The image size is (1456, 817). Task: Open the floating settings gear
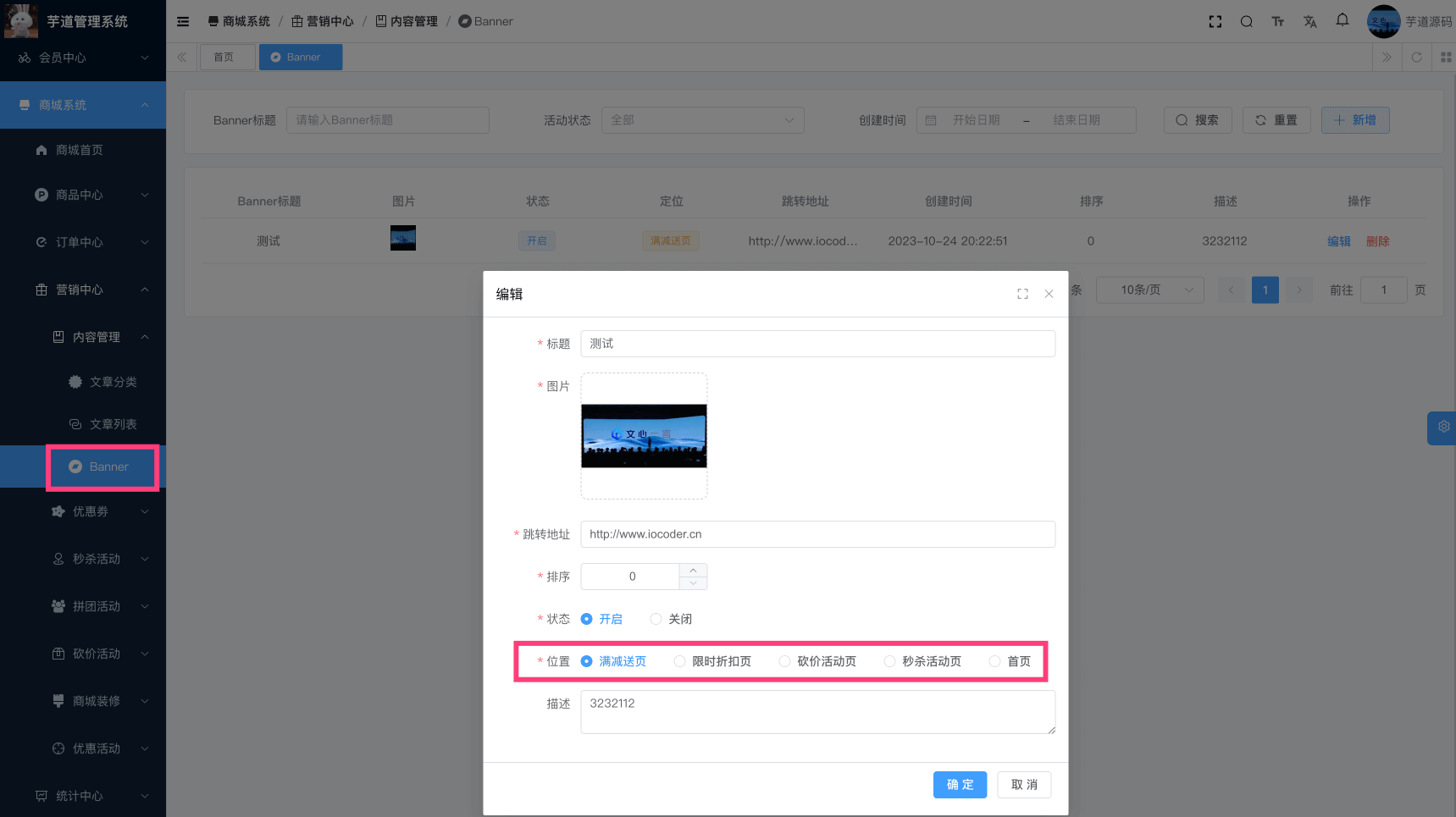point(1443,428)
